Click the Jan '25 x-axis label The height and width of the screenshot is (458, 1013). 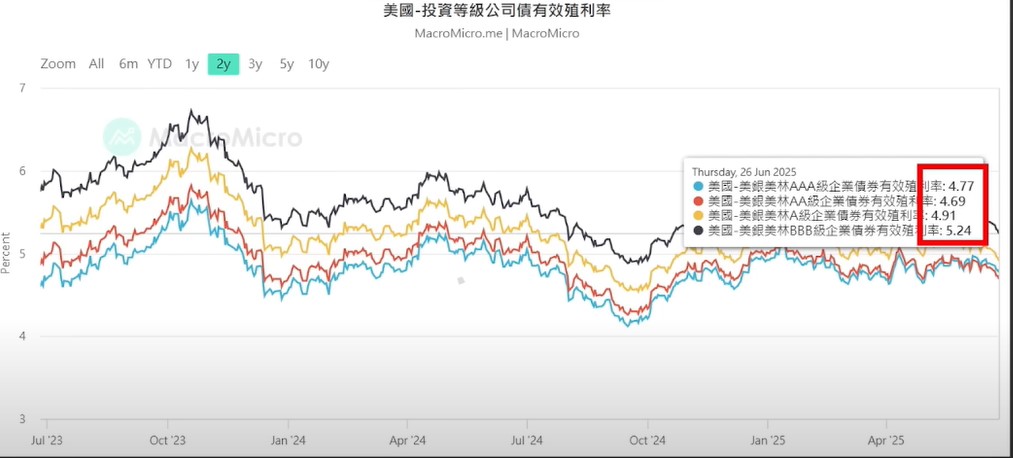point(768,440)
